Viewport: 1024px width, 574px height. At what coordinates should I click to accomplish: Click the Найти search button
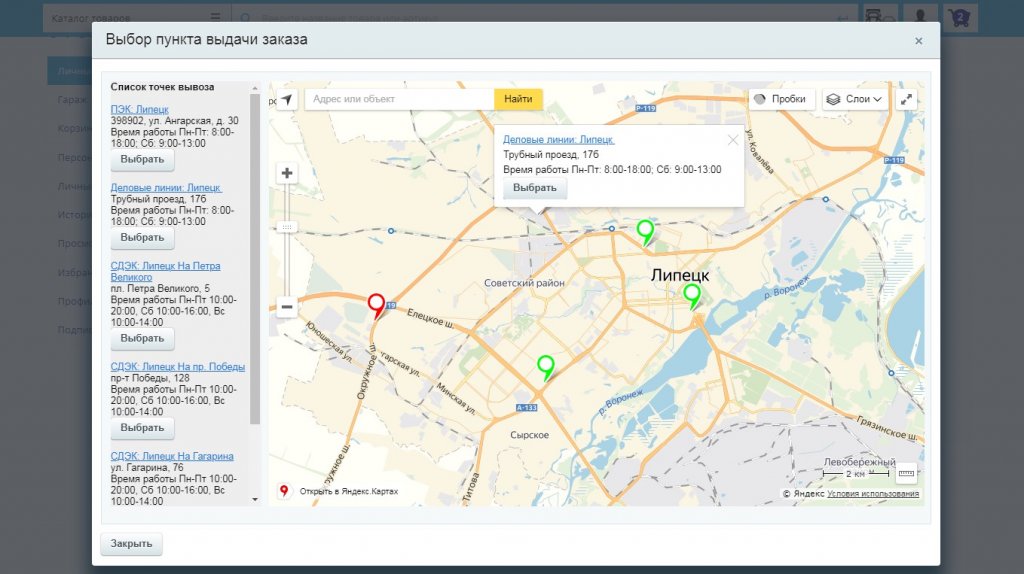pos(518,99)
